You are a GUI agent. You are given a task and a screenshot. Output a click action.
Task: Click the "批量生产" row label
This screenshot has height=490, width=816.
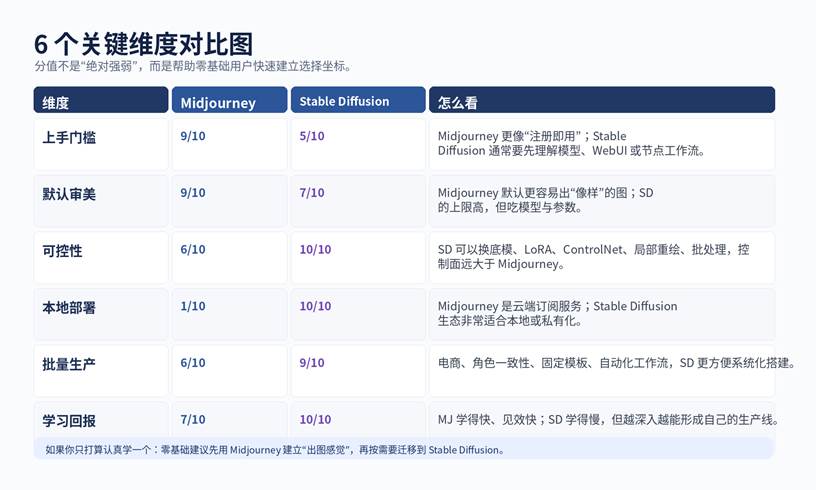pyautogui.click(x=69, y=364)
